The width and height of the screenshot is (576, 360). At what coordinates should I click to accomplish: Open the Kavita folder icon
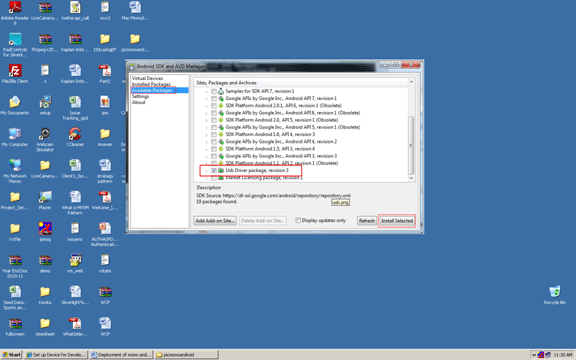click(x=45, y=292)
